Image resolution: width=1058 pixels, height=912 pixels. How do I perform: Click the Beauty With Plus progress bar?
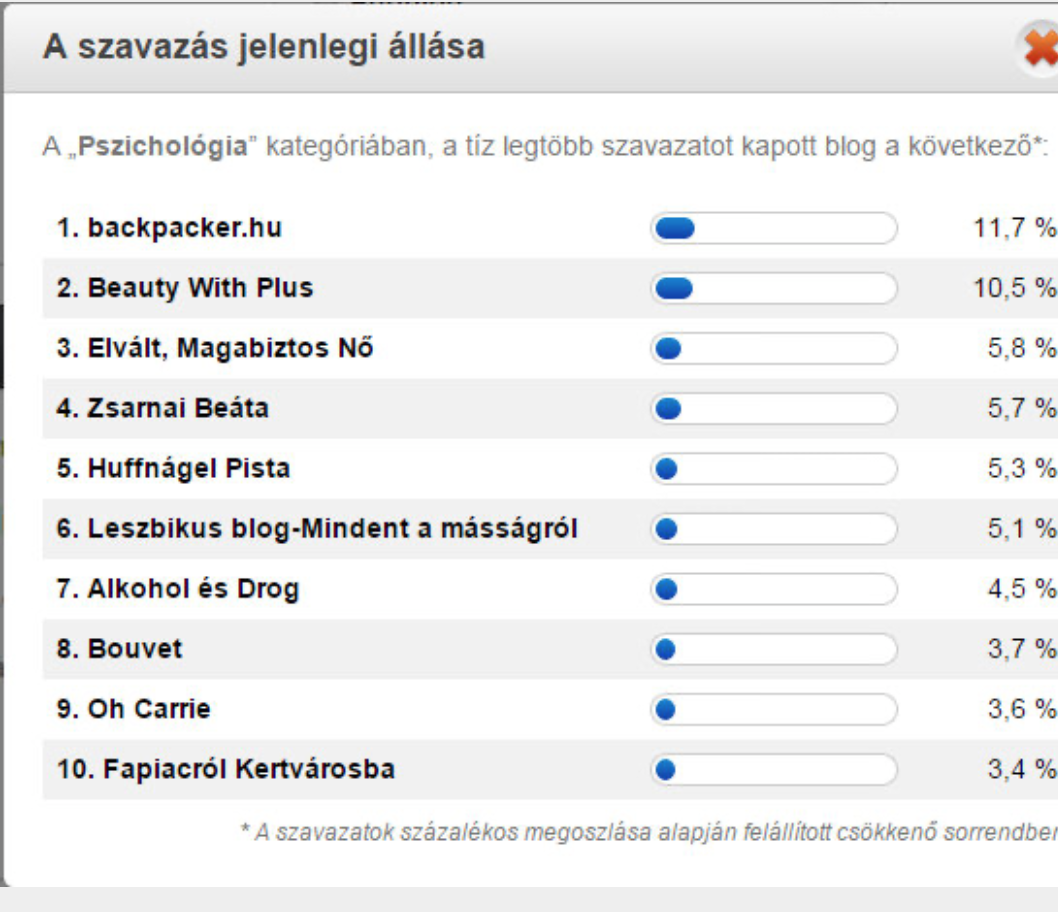click(x=773, y=289)
